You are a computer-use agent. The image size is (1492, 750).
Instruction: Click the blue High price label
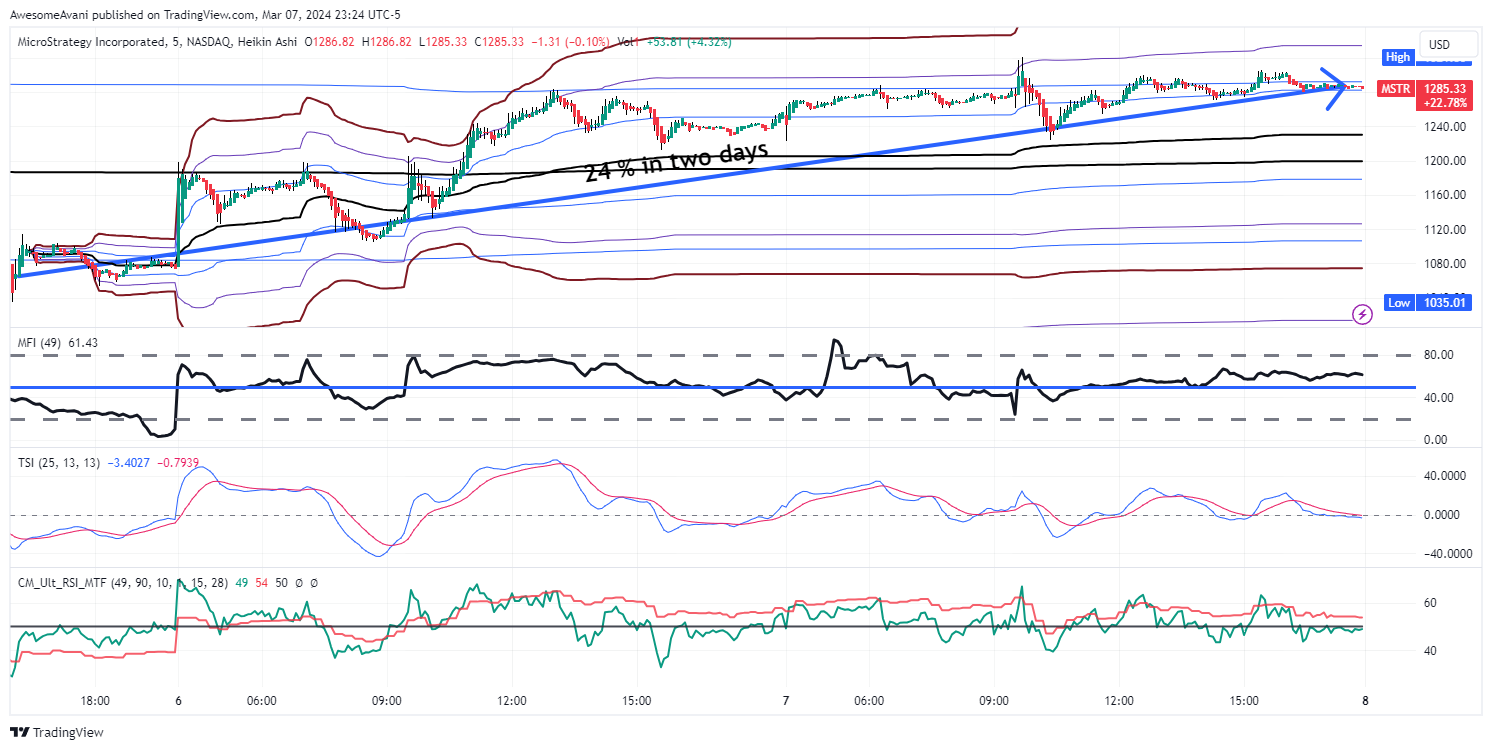1397,58
